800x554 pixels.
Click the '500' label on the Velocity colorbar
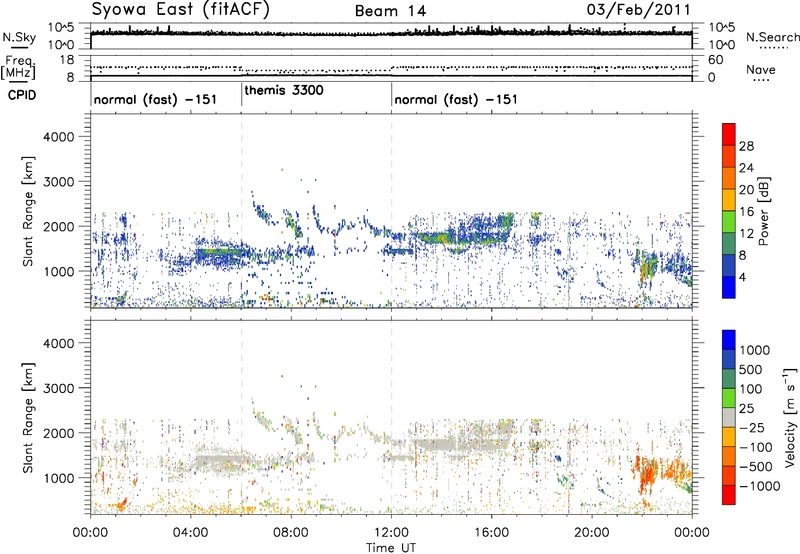click(x=751, y=369)
